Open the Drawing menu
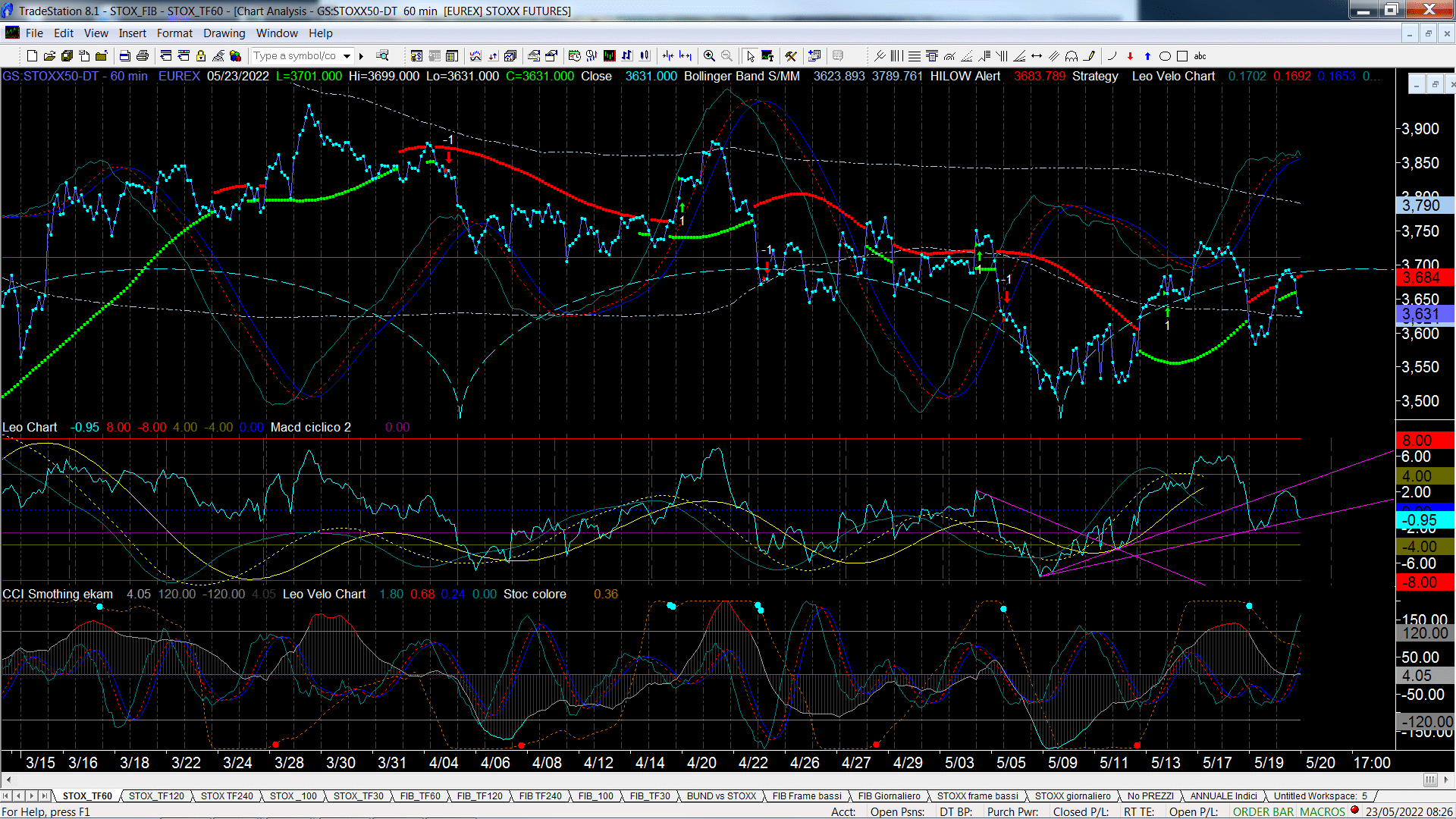 (x=224, y=33)
